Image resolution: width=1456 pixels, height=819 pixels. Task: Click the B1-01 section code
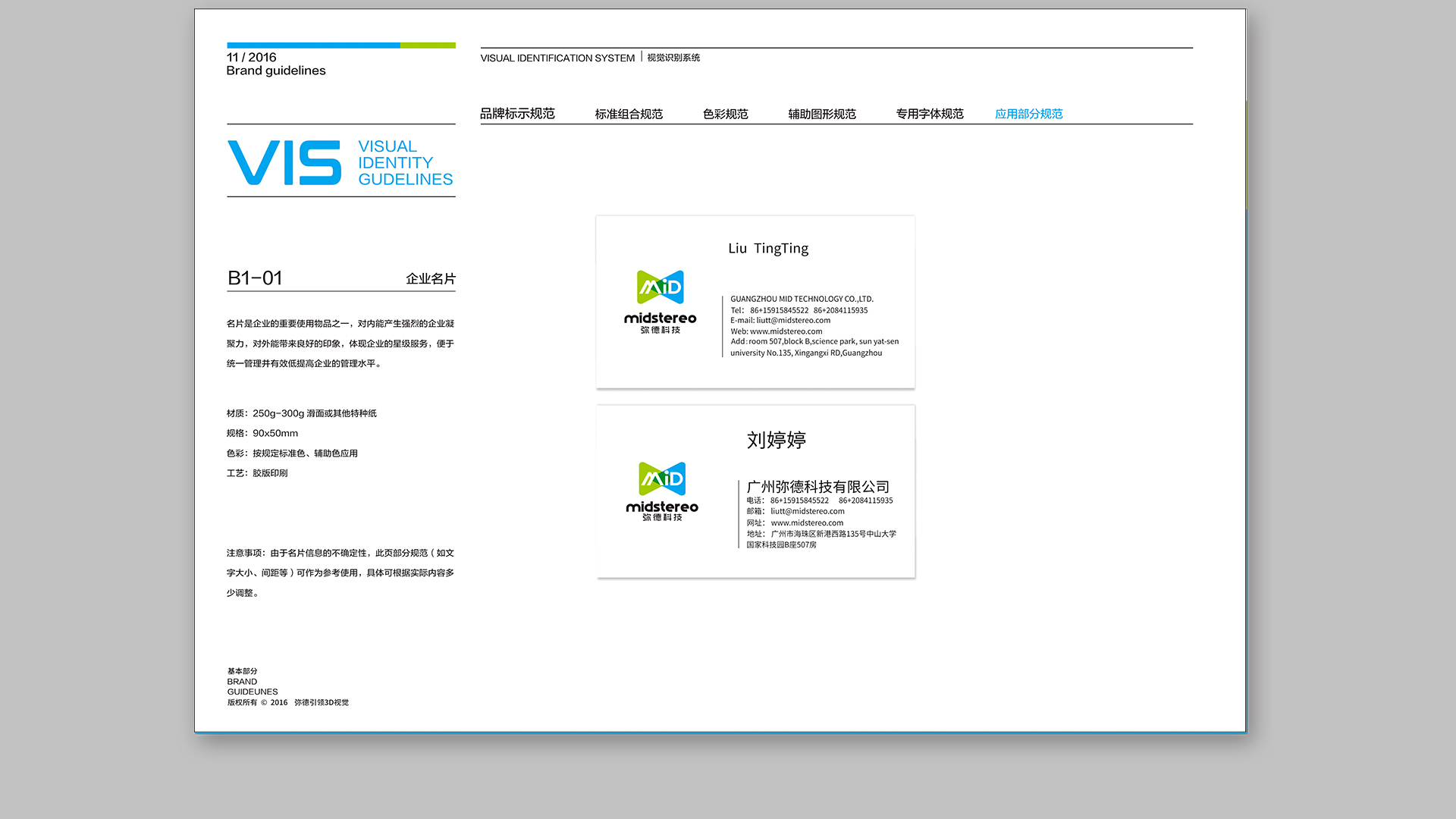point(255,278)
